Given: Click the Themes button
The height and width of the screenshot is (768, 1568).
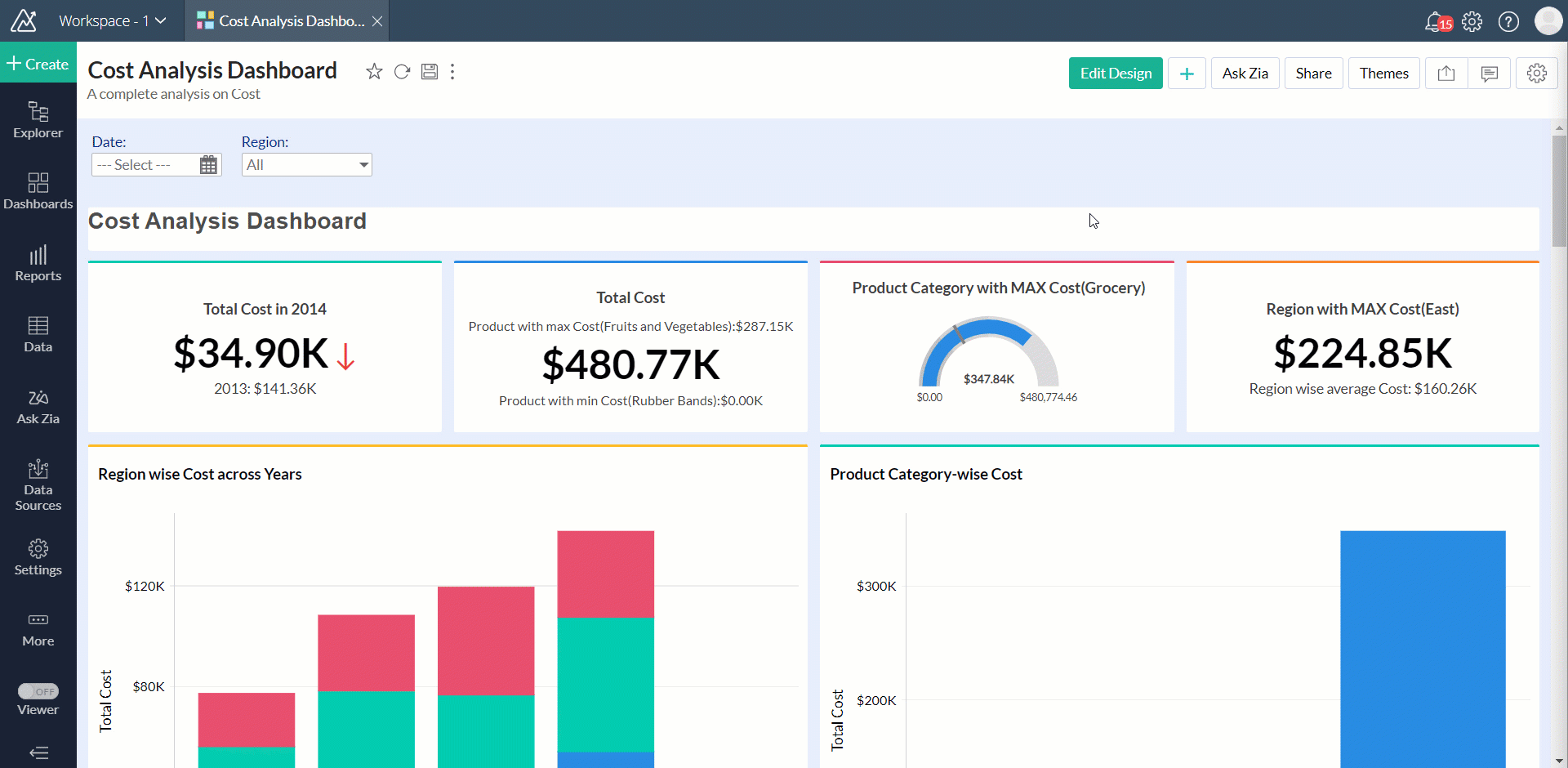Looking at the screenshot, I should 1383,74.
